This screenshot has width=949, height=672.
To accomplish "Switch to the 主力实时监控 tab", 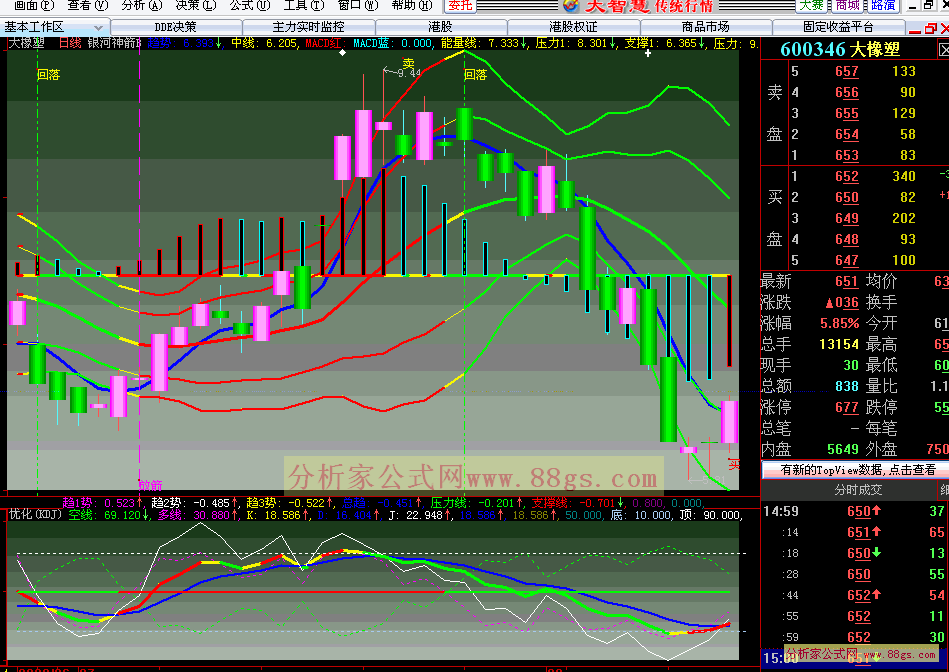I will 308,27.
